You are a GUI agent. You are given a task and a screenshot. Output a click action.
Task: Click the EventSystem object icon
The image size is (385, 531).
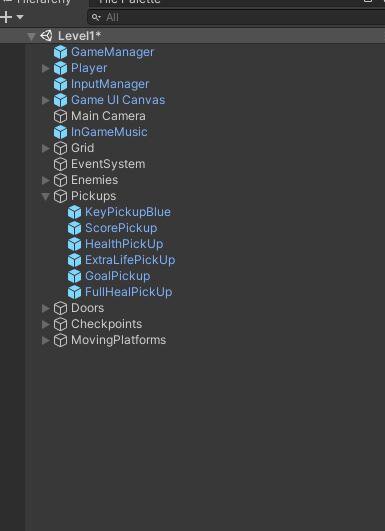click(x=60, y=164)
